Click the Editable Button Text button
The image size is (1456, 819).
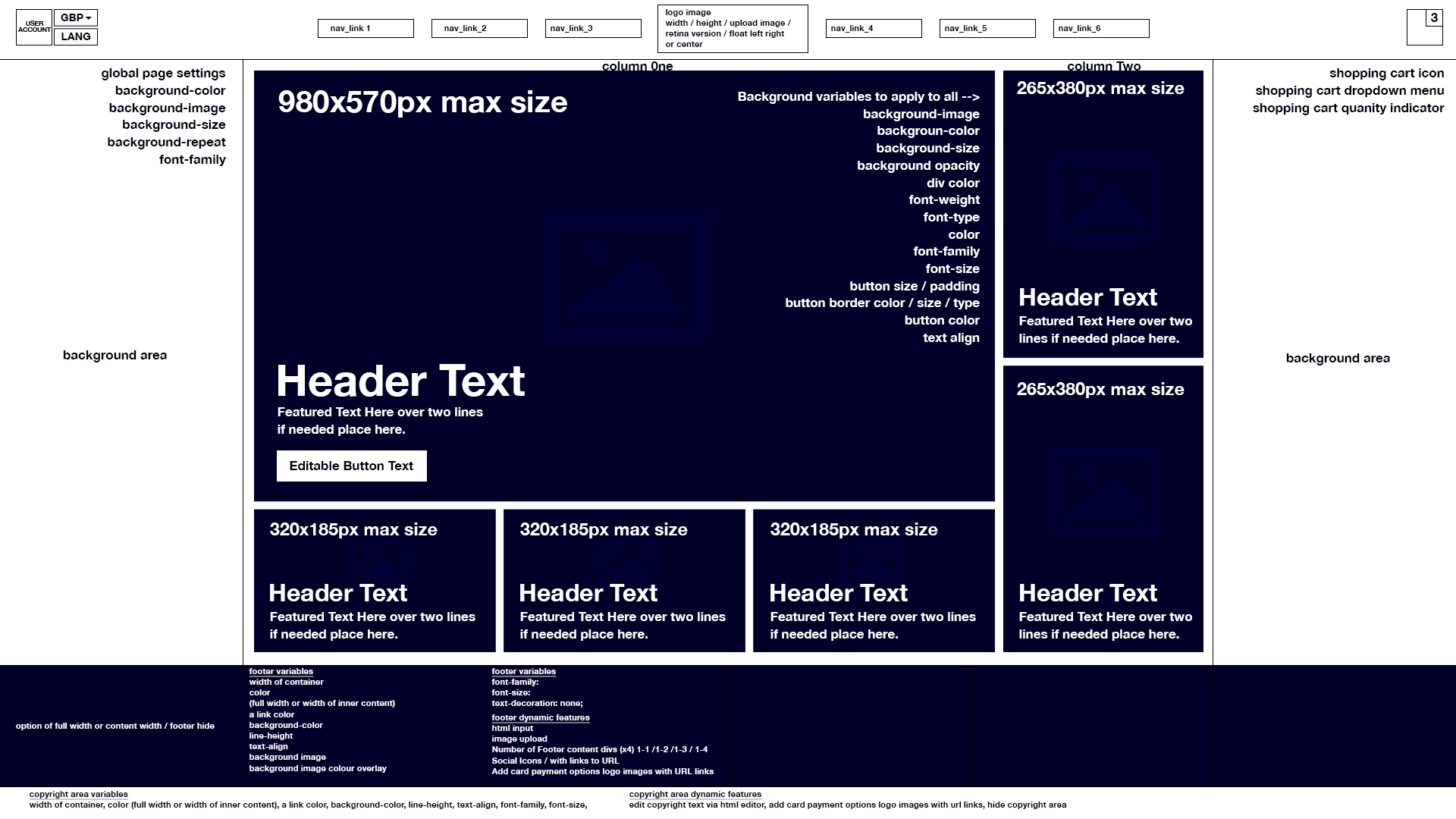point(351,466)
